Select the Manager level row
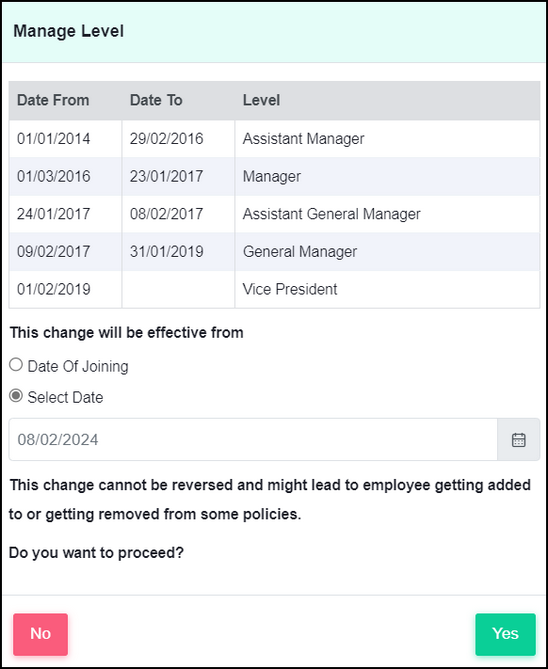Screen dimensions: 548x669 (x=274, y=176)
